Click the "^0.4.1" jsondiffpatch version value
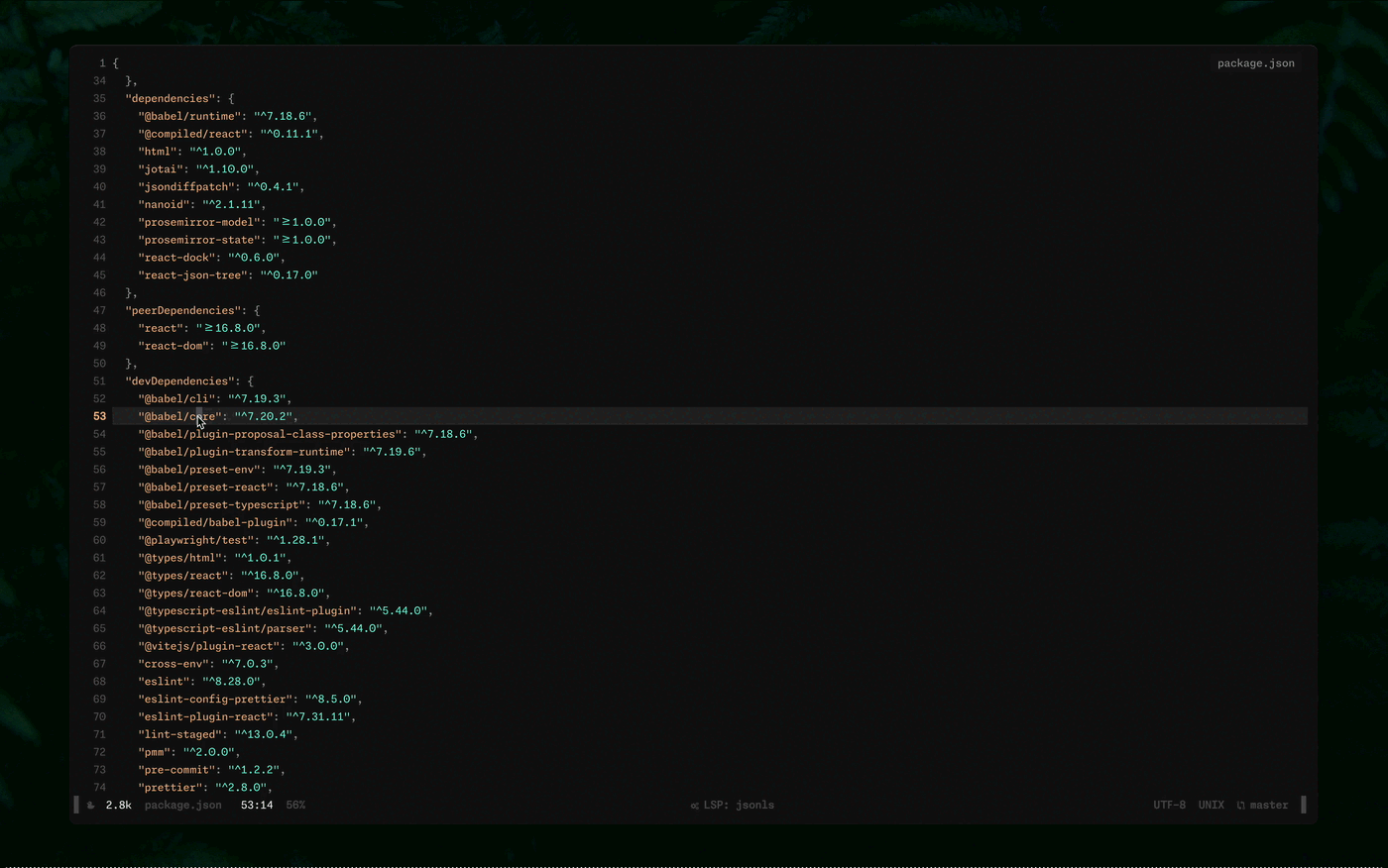The width and height of the screenshot is (1388, 868). click(x=275, y=187)
